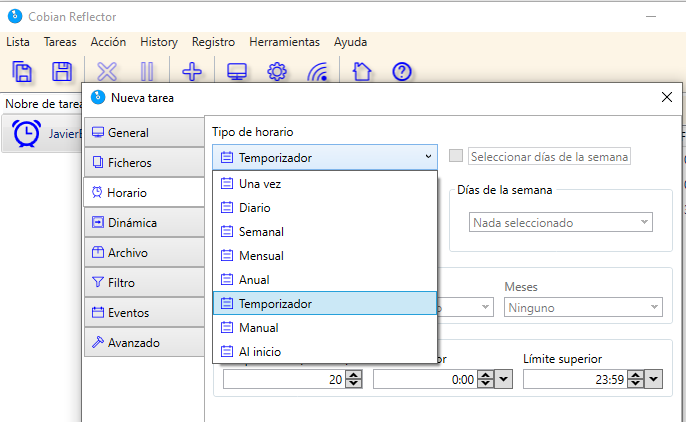The image size is (686, 422).
Task: Open the Archivo tab
Action: pyautogui.click(x=144, y=253)
